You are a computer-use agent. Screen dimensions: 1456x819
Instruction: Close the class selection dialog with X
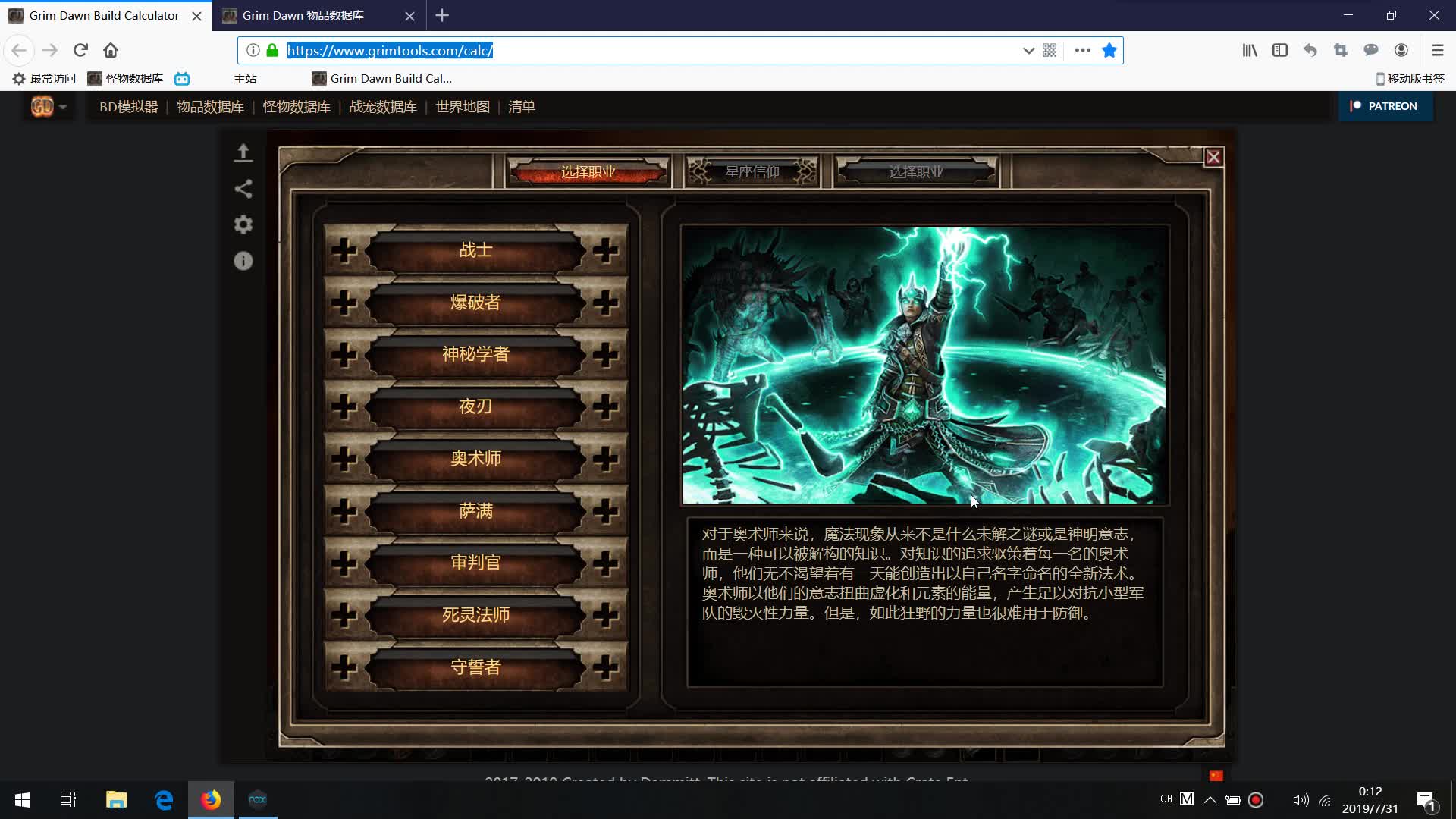(1213, 157)
